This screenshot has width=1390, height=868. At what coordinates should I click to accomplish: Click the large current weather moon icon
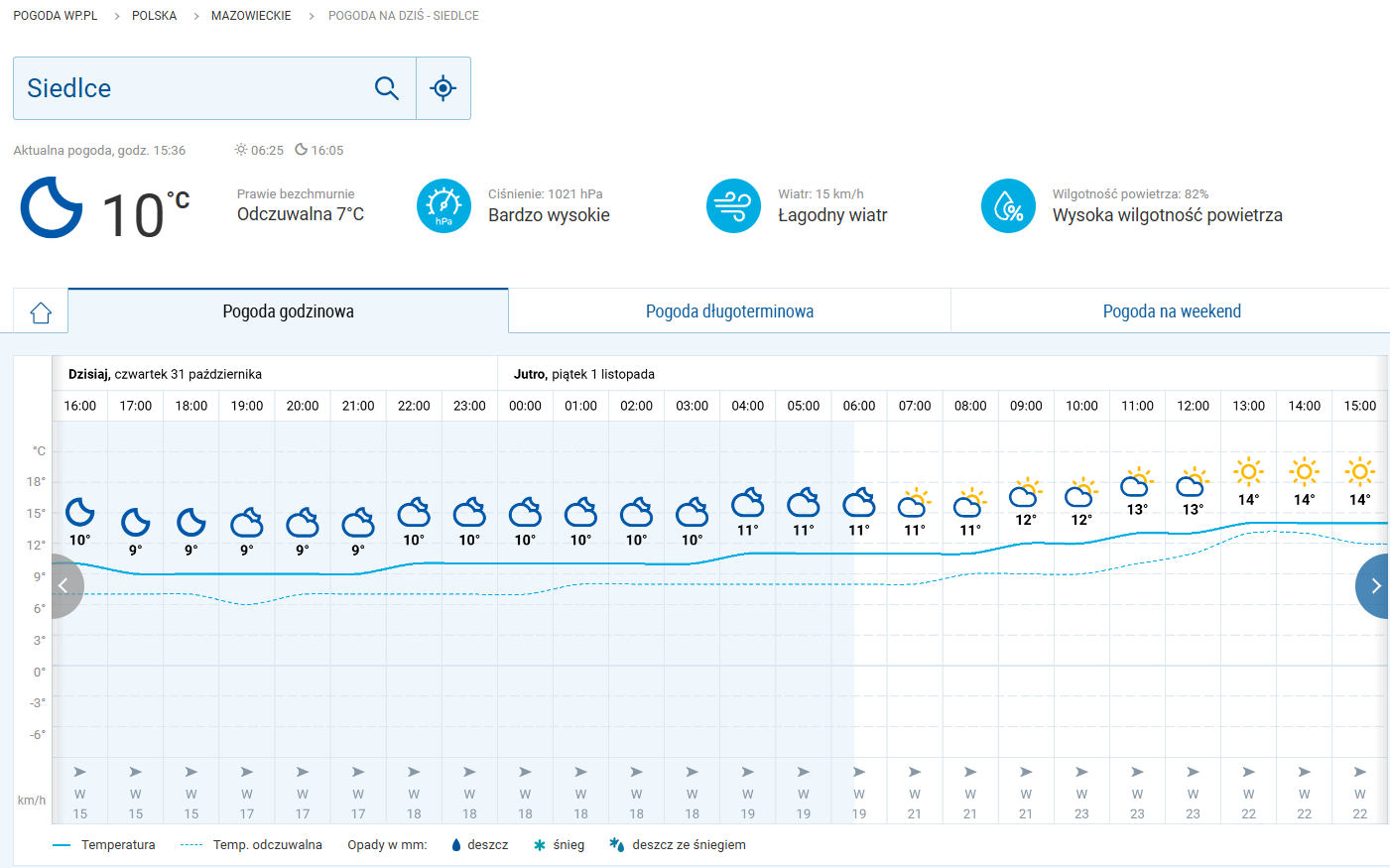click(x=52, y=207)
